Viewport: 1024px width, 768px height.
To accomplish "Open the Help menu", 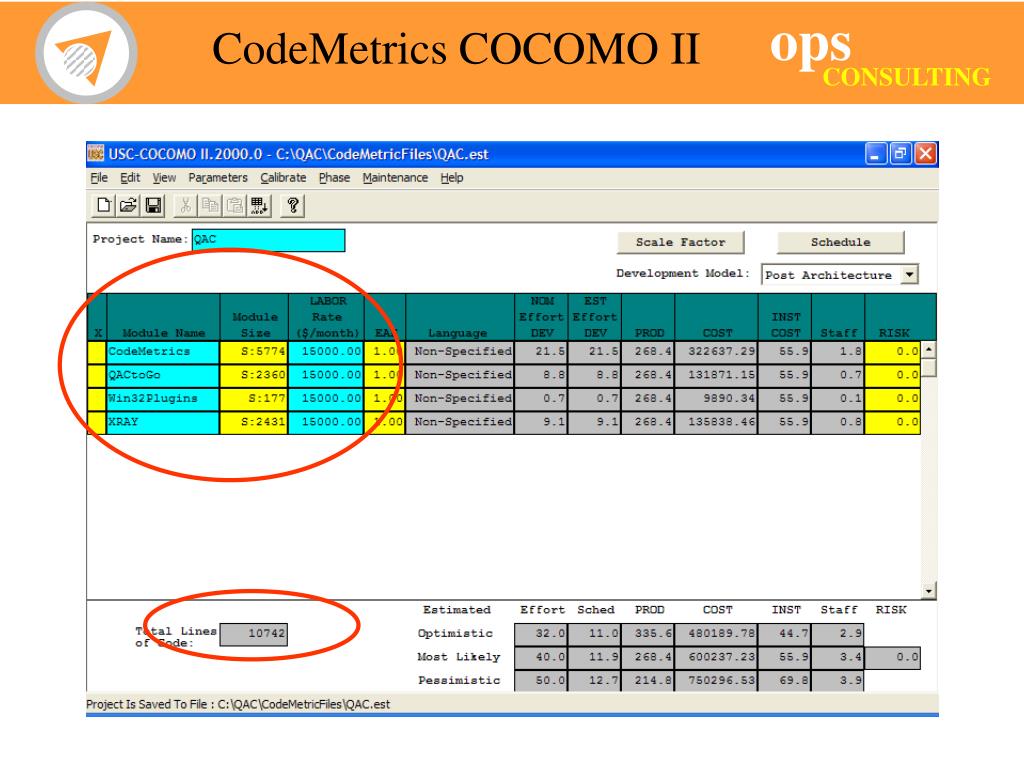I will point(451,178).
